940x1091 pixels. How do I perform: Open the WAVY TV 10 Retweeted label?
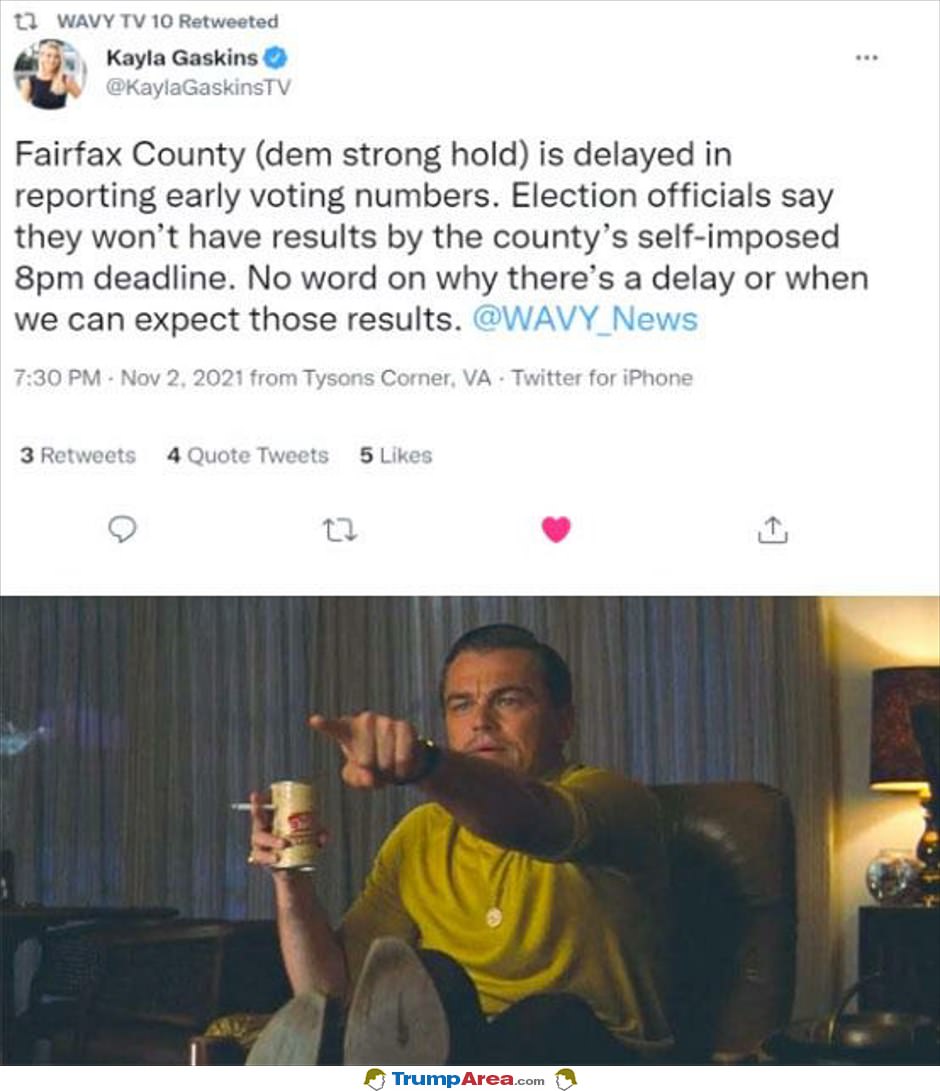pyautogui.click(x=168, y=22)
